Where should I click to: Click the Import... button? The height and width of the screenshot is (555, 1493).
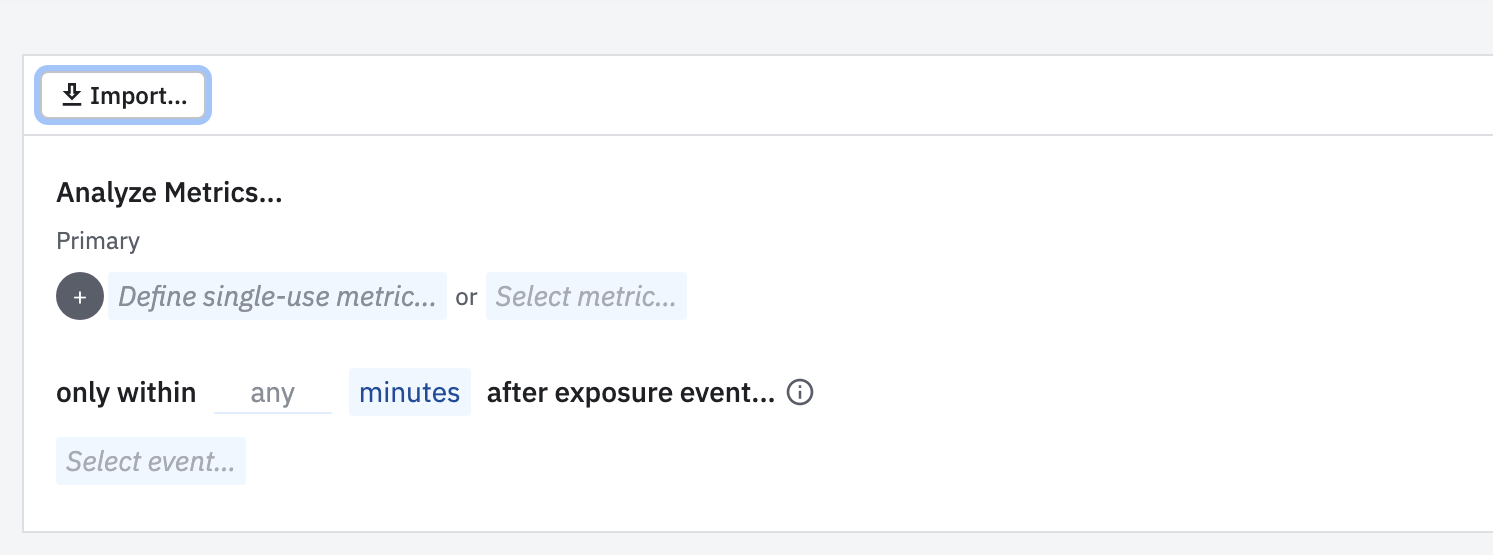123,96
